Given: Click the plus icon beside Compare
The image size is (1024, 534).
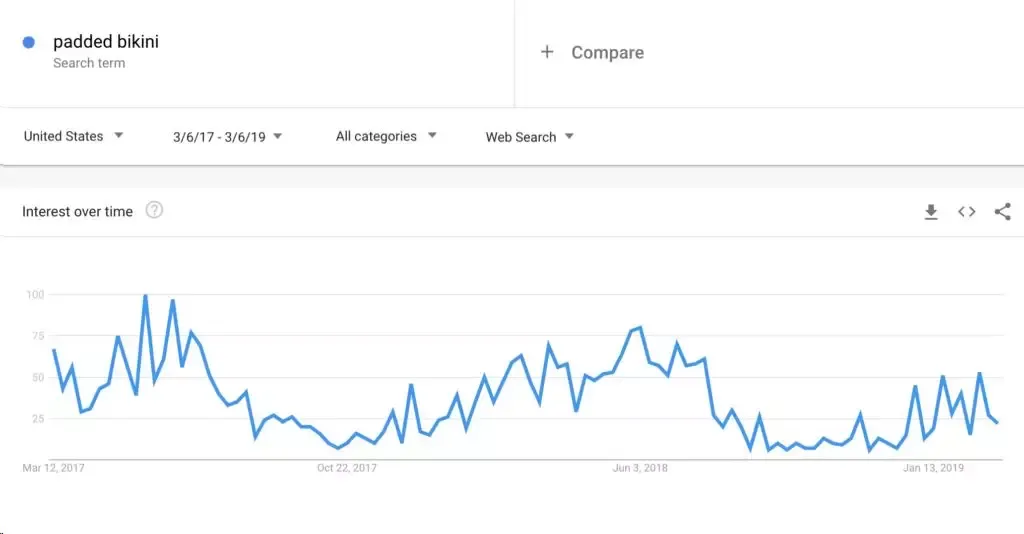Looking at the screenshot, I should [547, 52].
